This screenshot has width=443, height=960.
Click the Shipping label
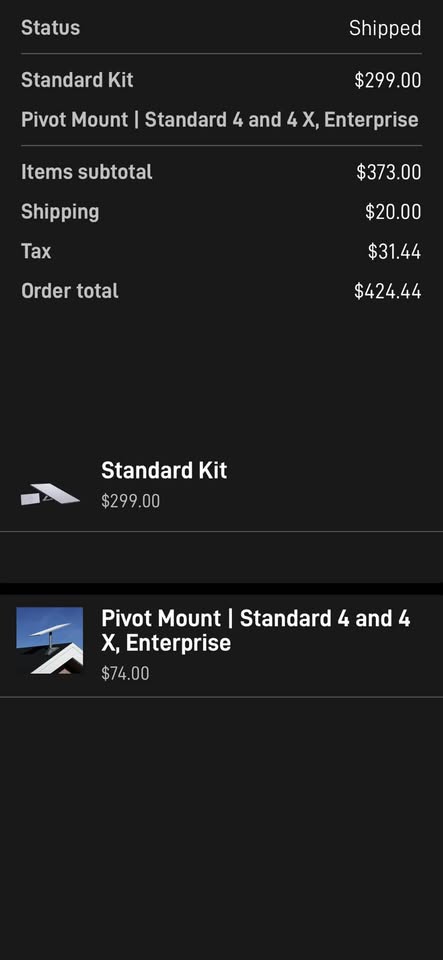(60, 212)
